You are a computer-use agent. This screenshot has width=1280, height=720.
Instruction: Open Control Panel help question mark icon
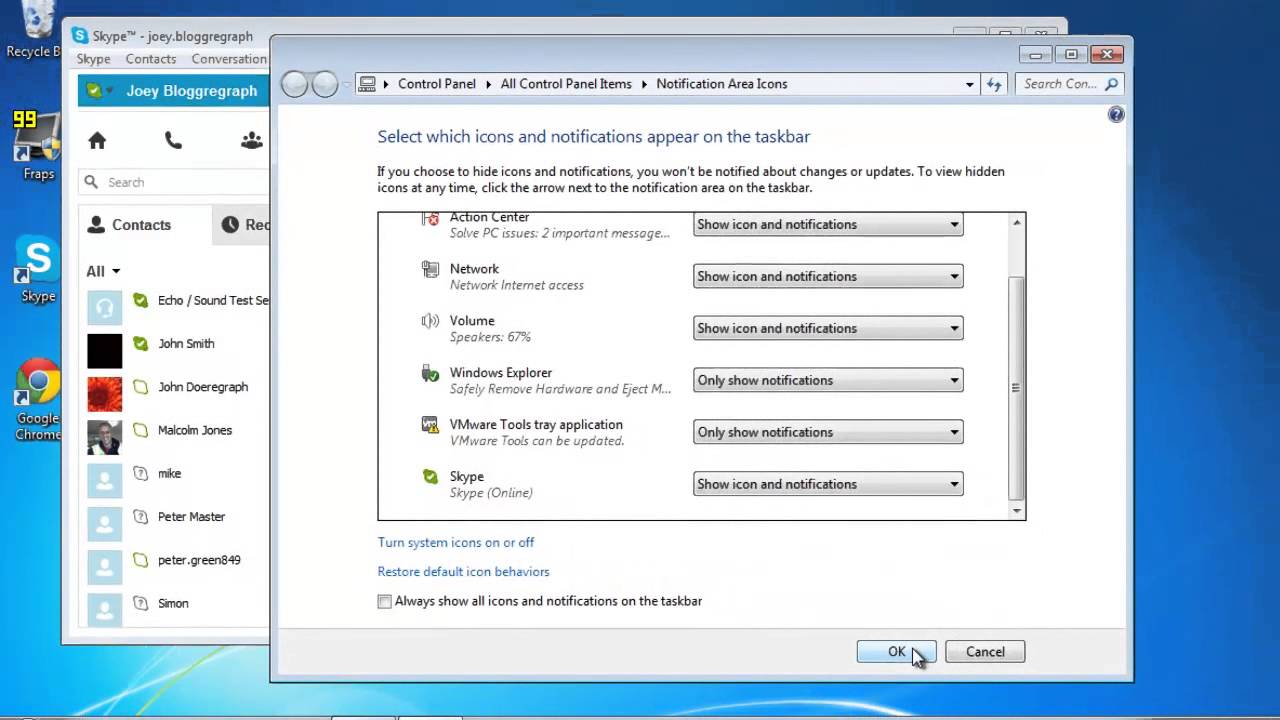pyautogui.click(x=1116, y=115)
